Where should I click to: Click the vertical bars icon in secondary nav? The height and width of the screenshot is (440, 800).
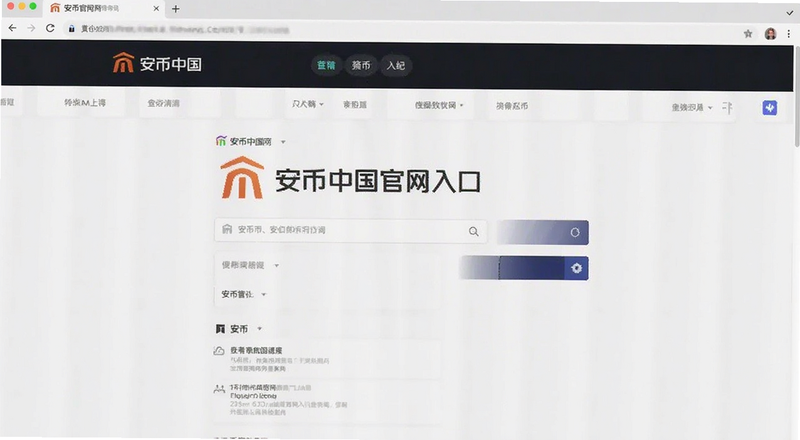pos(728,108)
